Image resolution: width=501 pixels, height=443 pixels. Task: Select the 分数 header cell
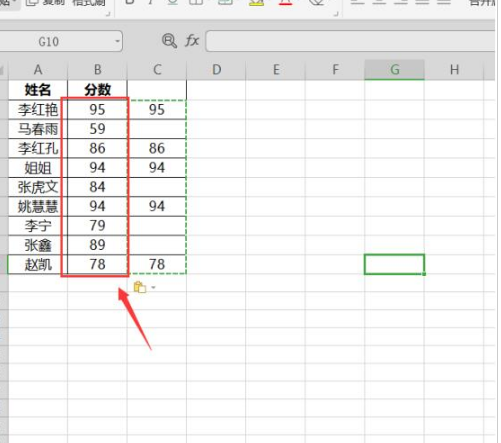[x=97, y=90]
